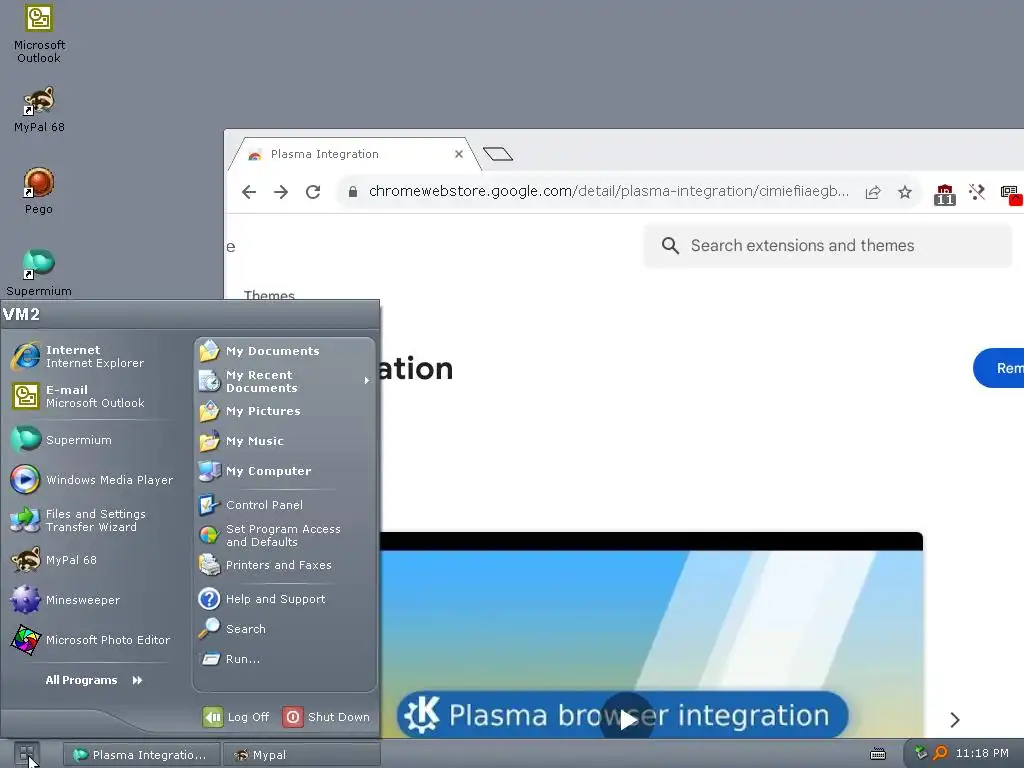This screenshot has height=768, width=1024.
Task: Open My Pictures folder
Action: pyautogui.click(x=285, y=411)
